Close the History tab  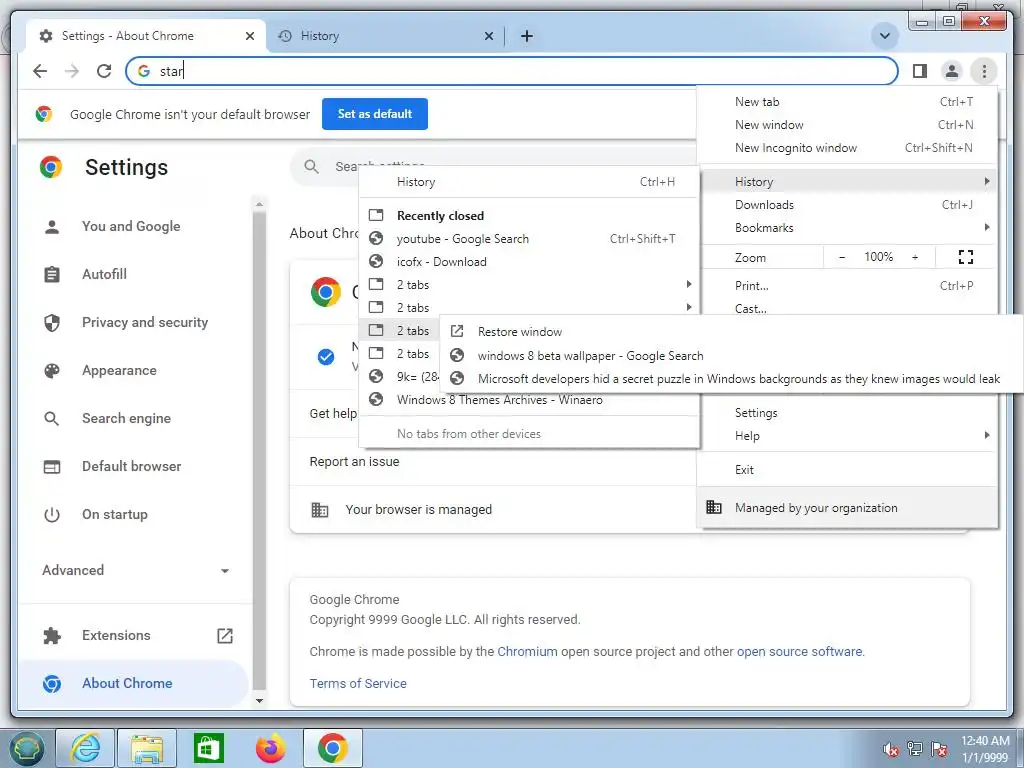[488, 36]
